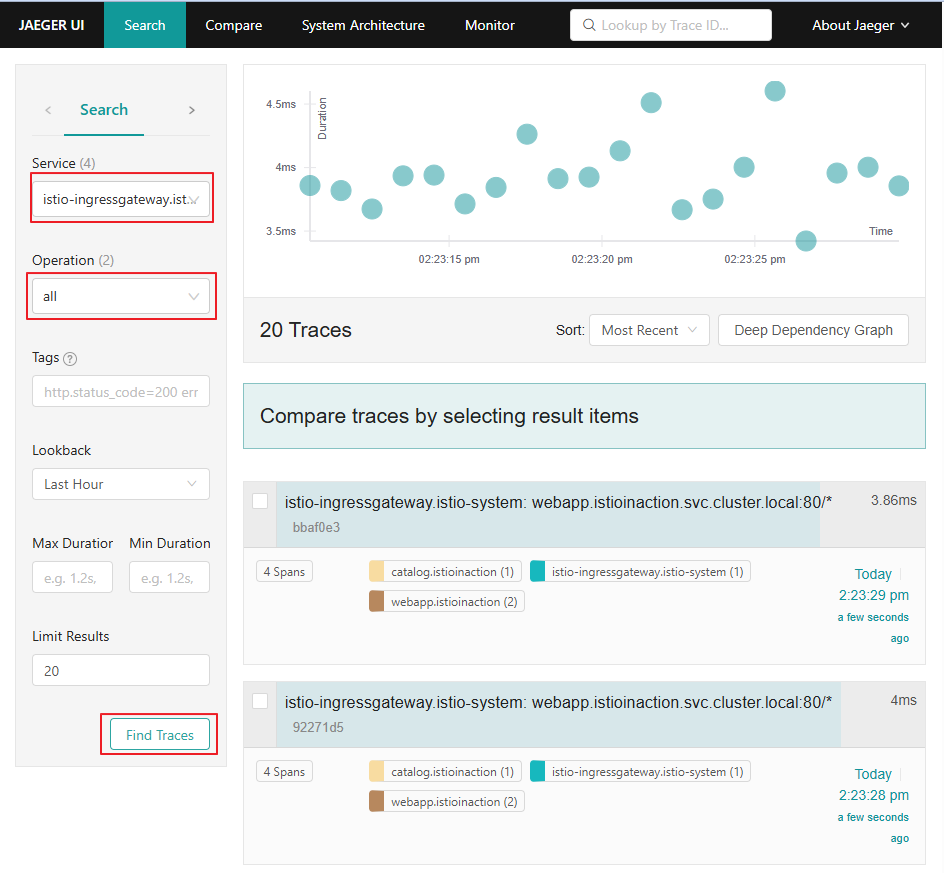Click the highest scatter dot above 4.5ms

pyautogui.click(x=775, y=91)
